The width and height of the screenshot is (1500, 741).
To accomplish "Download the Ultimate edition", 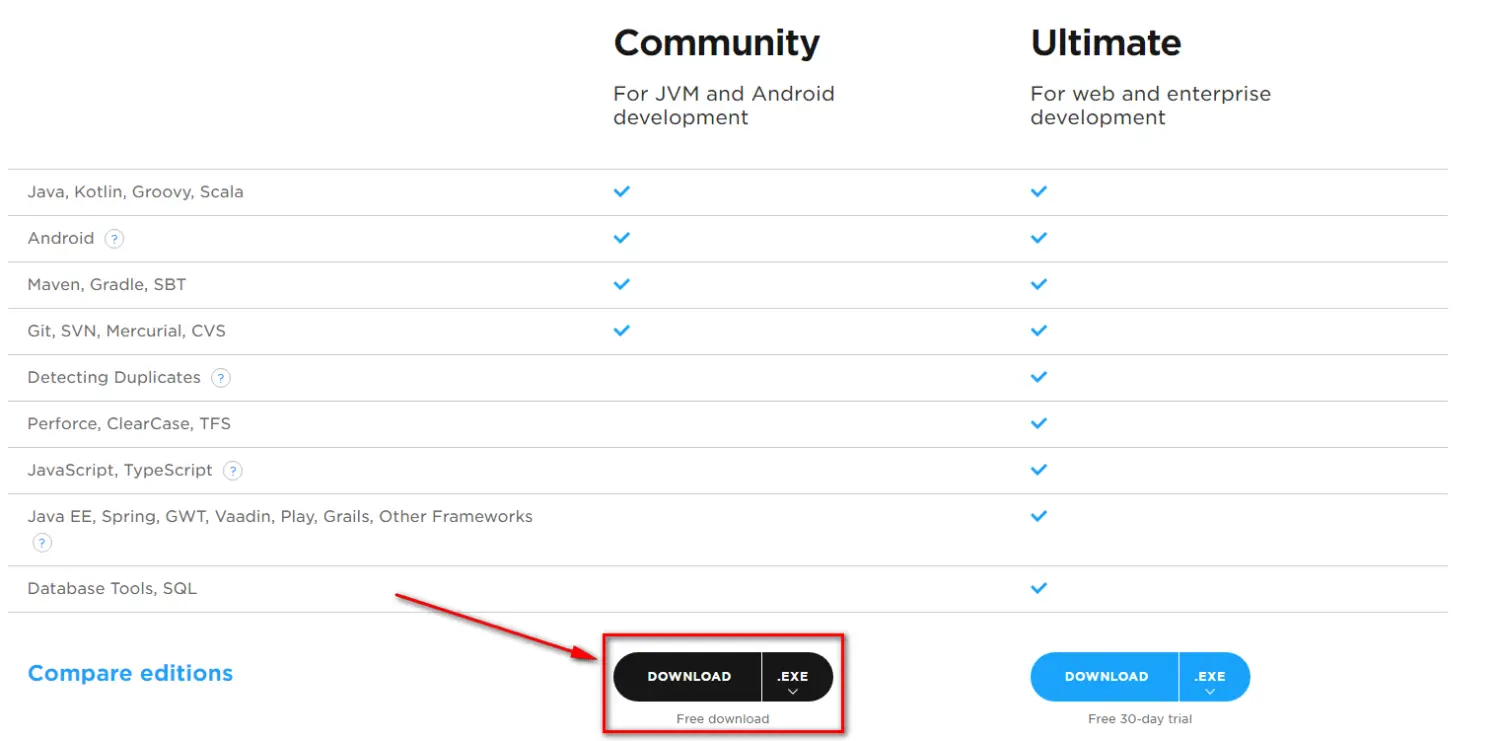I will [1105, 677].
